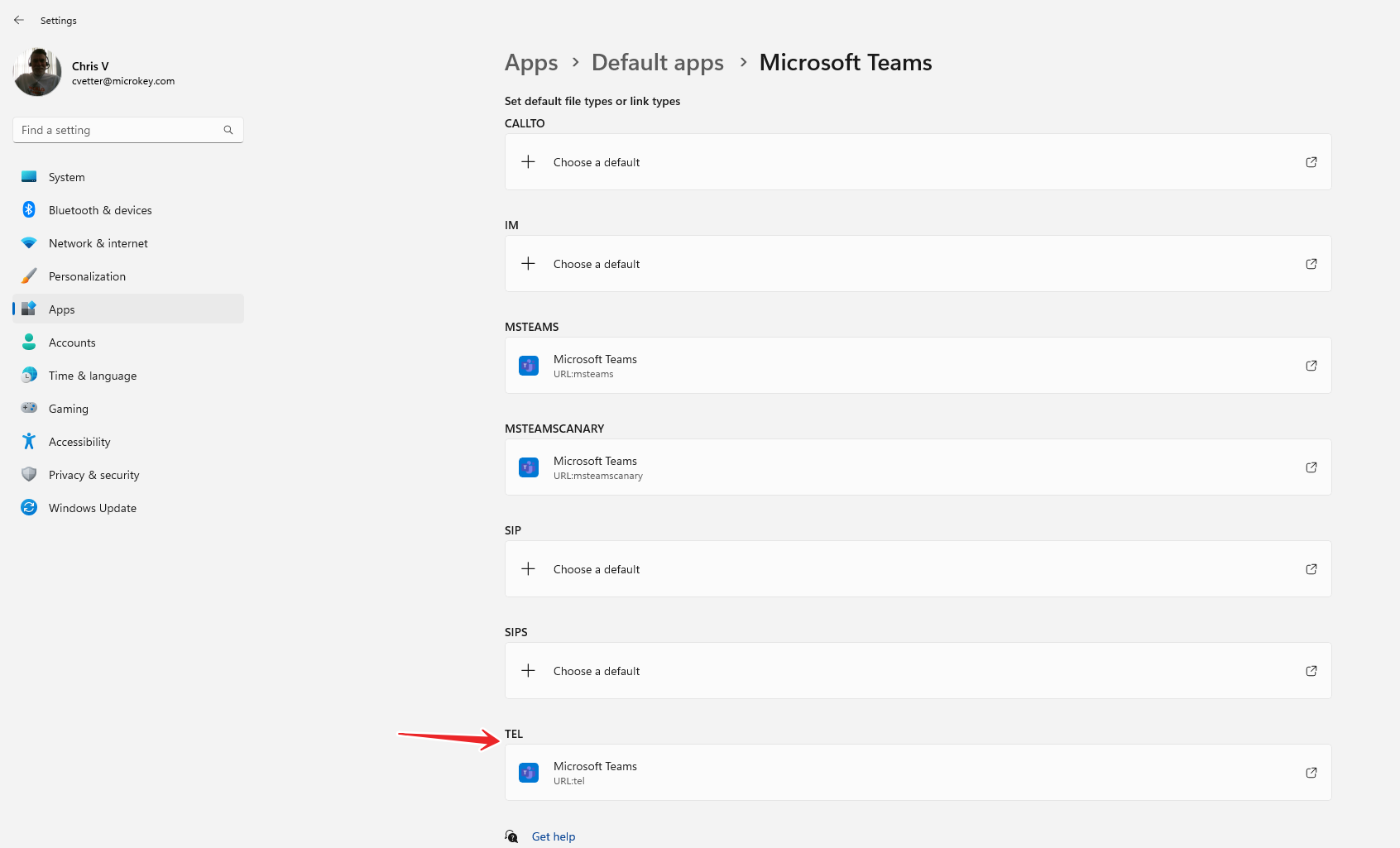
Task: Change the MSTEAMS default Microsoft Teams
Action: tap(918, 366)
